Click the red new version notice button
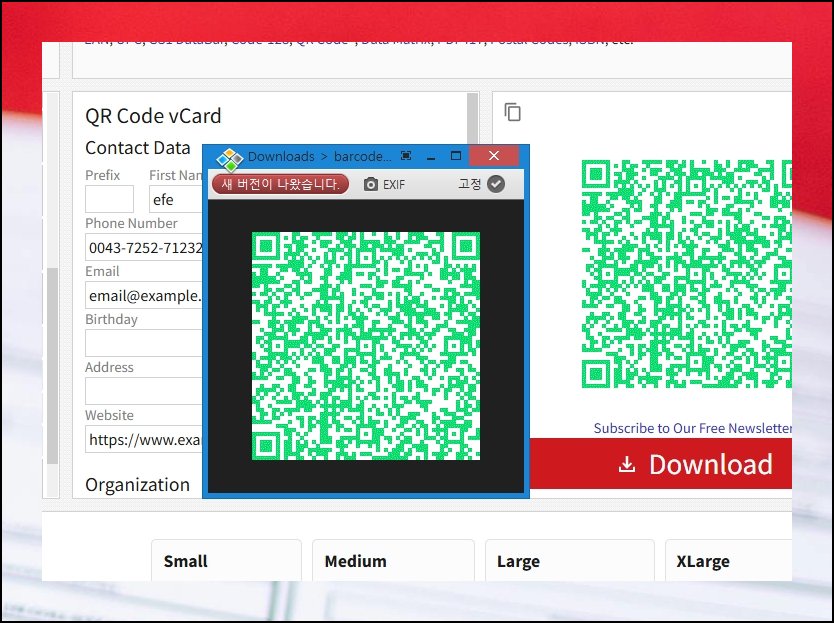834x623 pixels. point(280,184)
